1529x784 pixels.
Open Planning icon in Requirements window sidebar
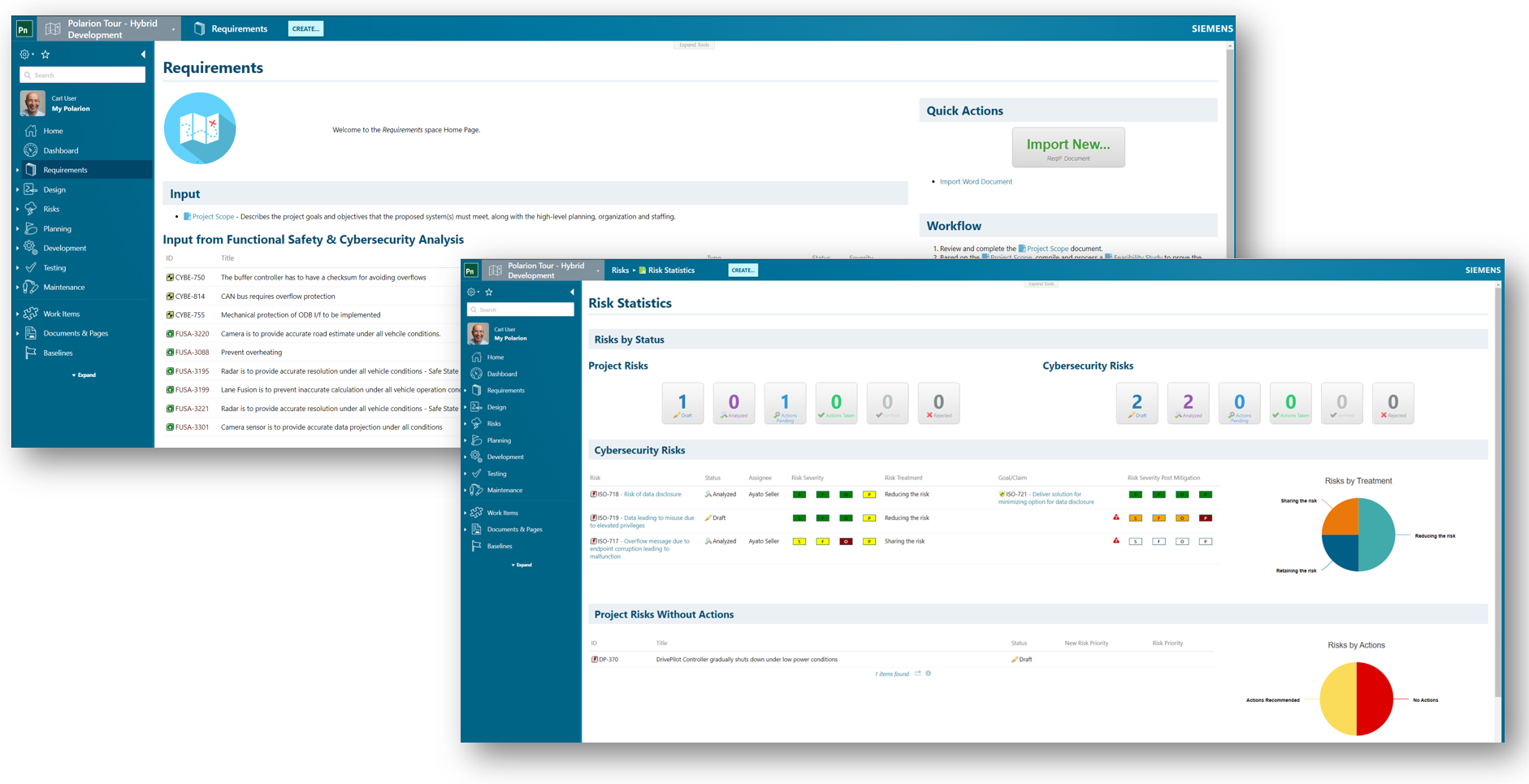(x=31, y=228)
